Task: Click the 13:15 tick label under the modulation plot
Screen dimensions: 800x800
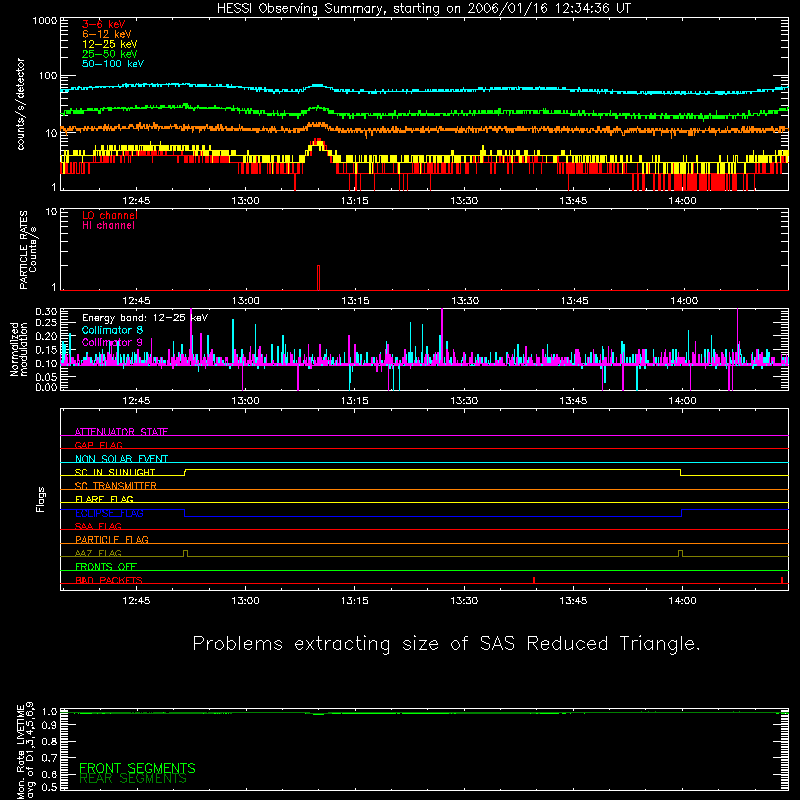Action: tap(355, 401)
